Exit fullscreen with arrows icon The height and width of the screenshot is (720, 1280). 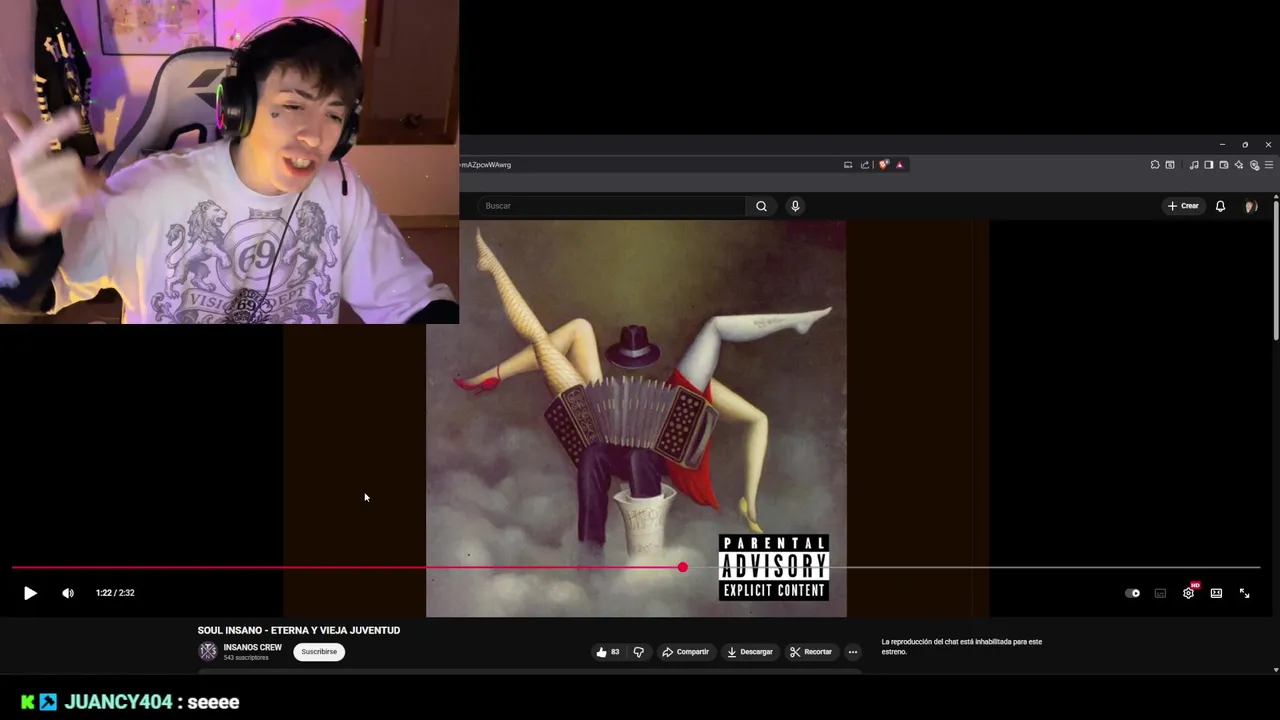point(1245,593)
